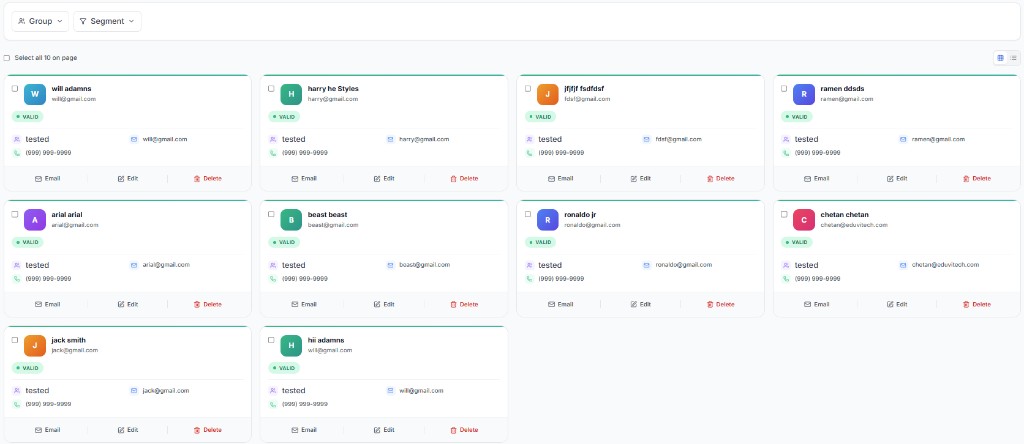Delete the will adamns contact
The height and width of the screenshot is (444, 1024).
click(x=208, y=178)
